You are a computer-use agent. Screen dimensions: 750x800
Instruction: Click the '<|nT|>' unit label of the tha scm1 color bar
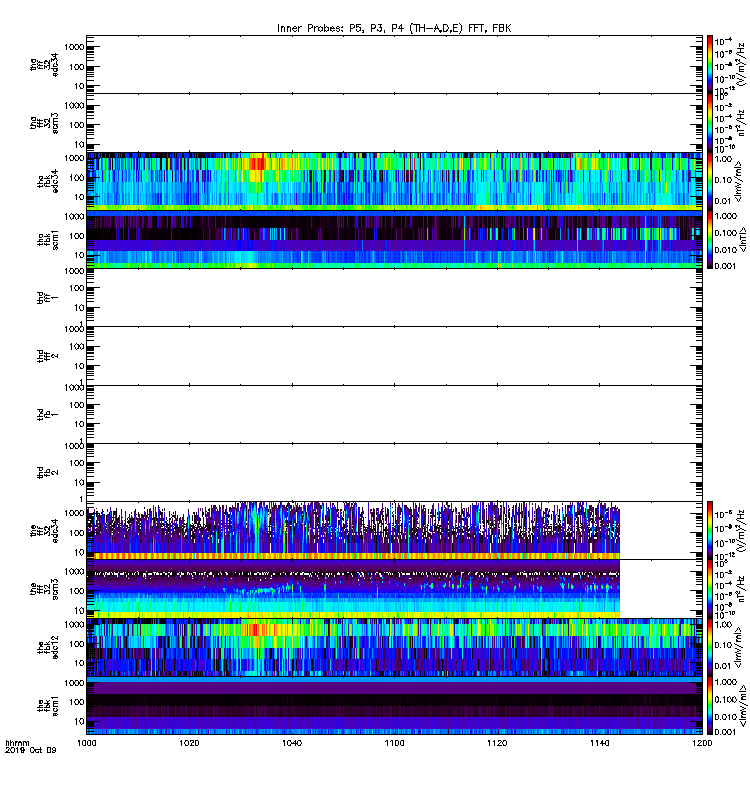[742, 240]
